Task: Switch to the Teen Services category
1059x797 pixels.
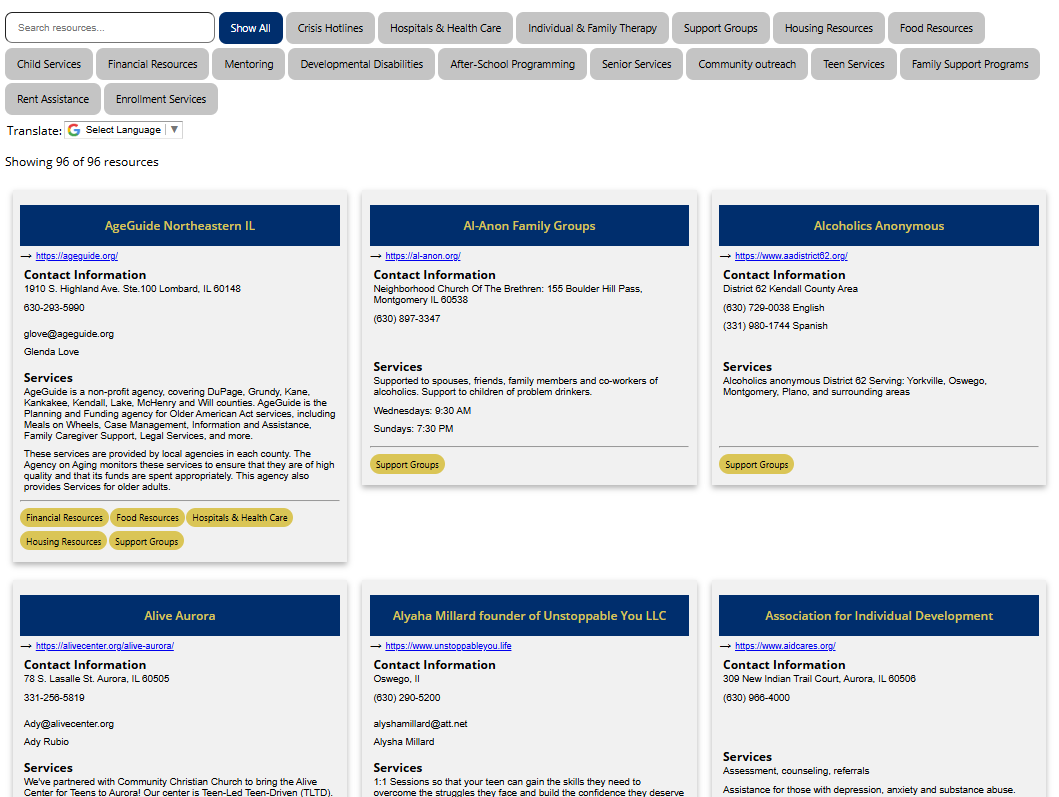Action: coord(853,63)
